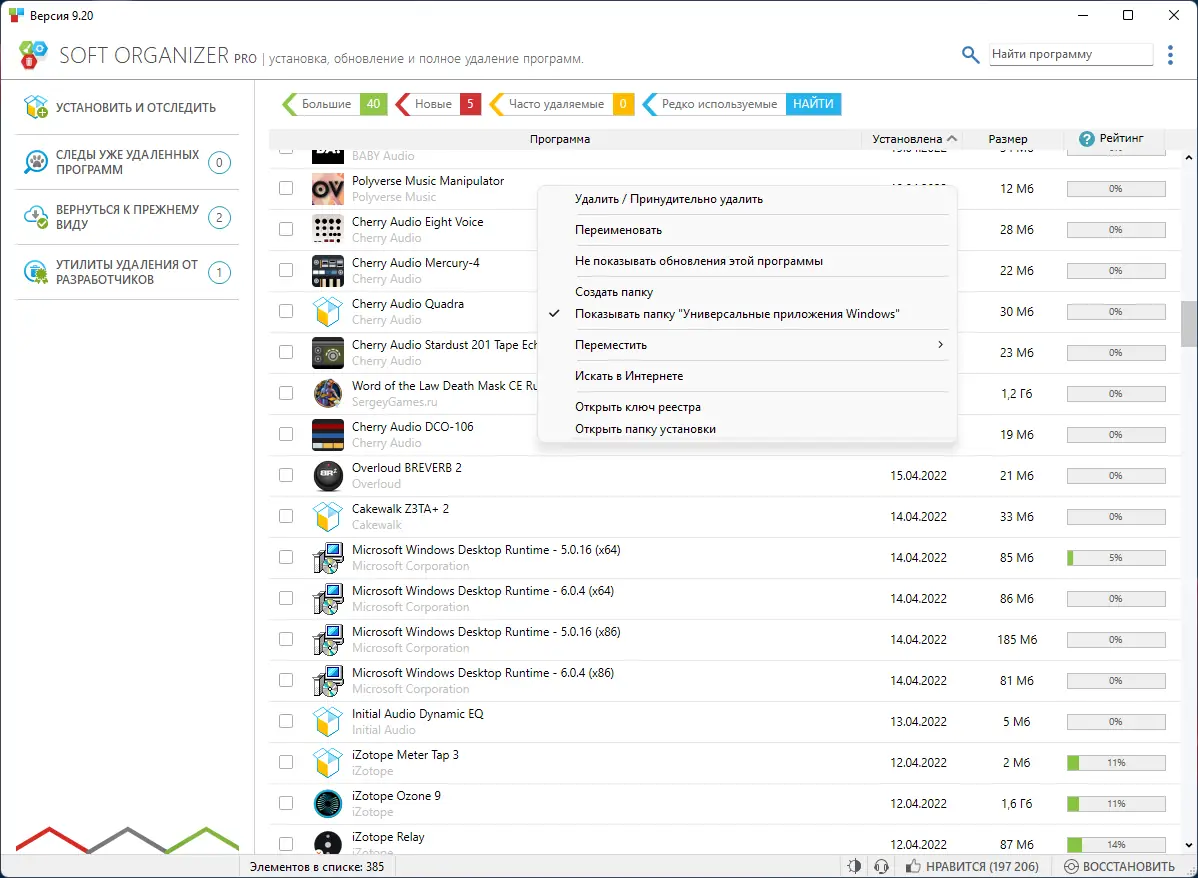Click the scroll down arrow
This screenshot has width=1198, height=878.
coord(1188,844)
